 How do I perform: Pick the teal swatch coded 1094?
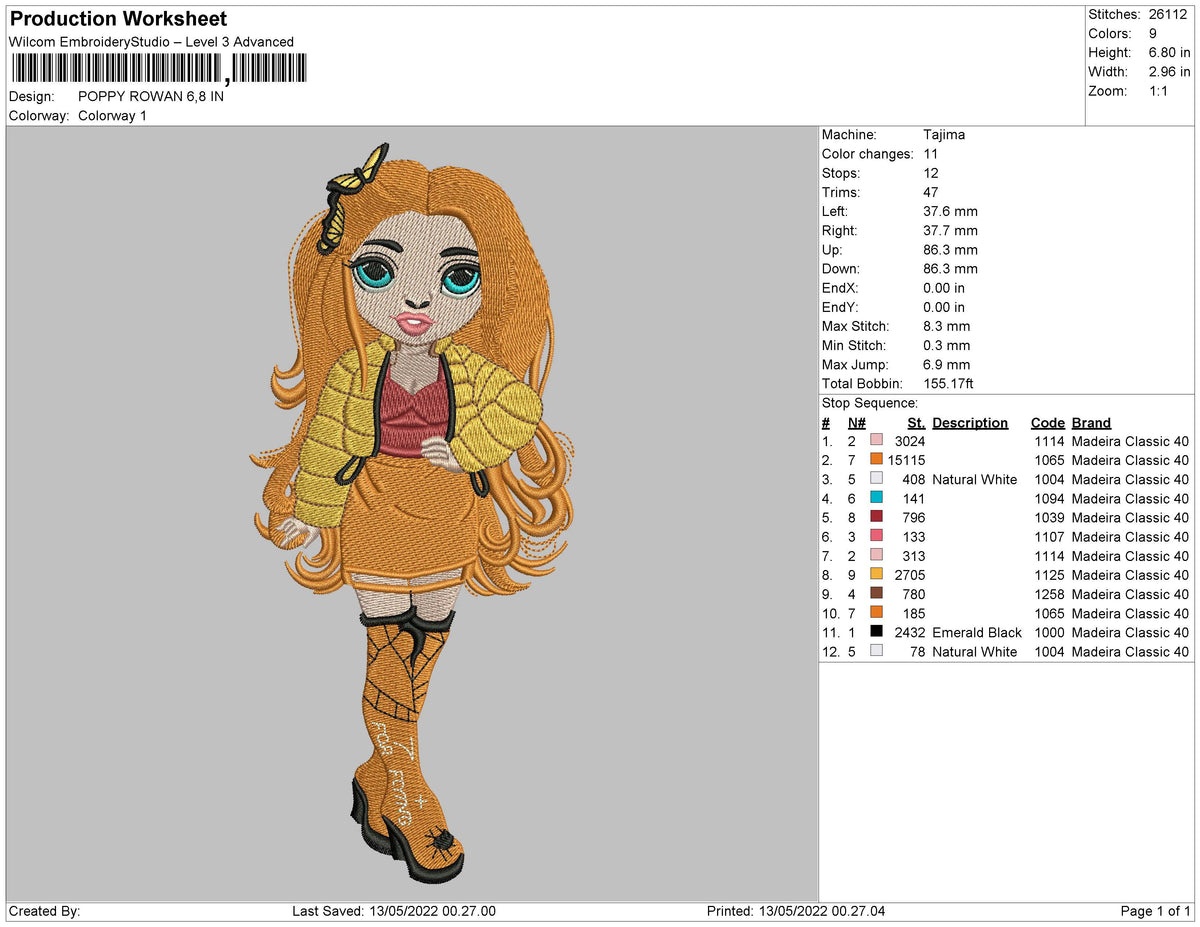[877, 498]
